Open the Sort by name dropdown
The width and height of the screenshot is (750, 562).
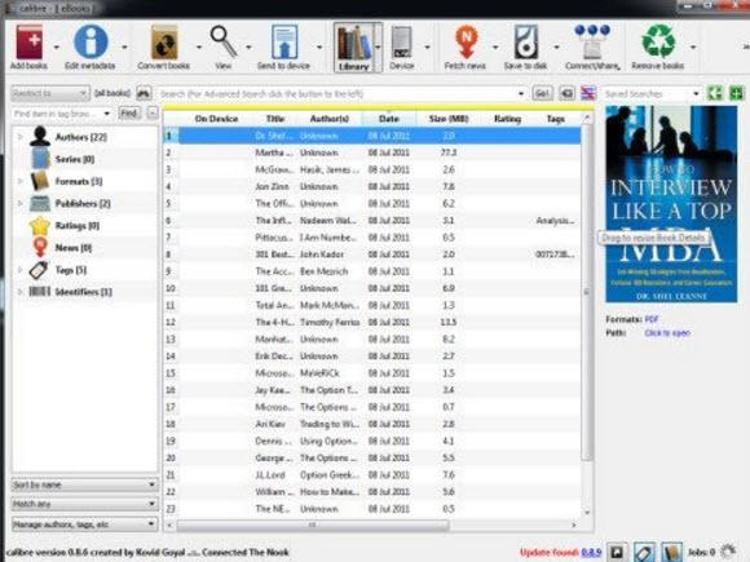[x=84, y=484]
